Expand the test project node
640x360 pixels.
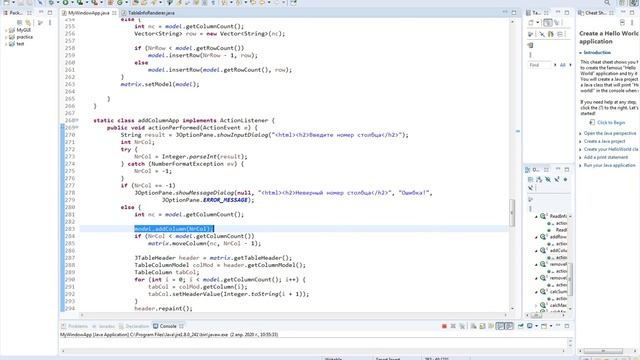point(6,44)
